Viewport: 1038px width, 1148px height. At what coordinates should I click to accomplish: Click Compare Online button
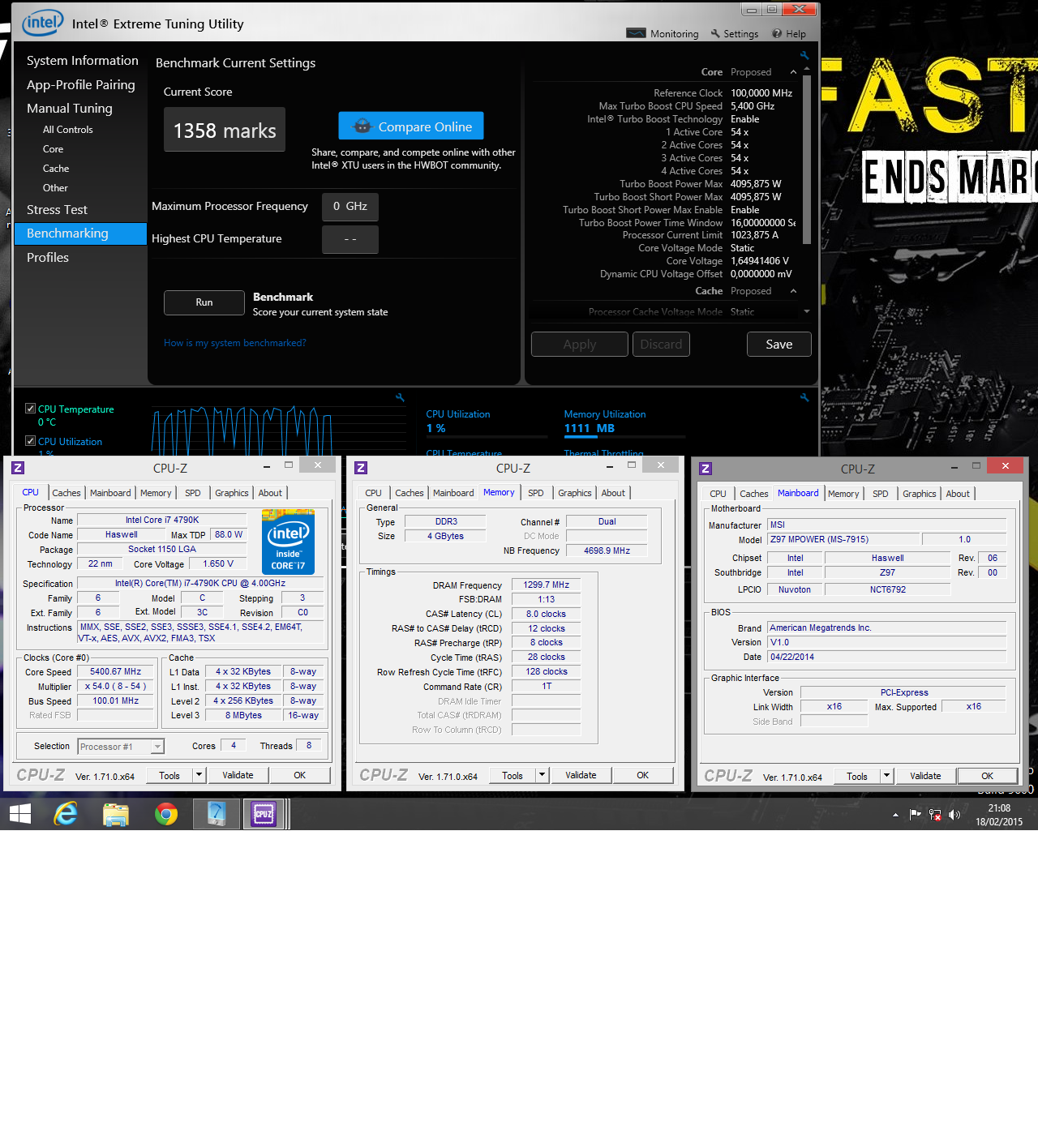click(411, 126)
